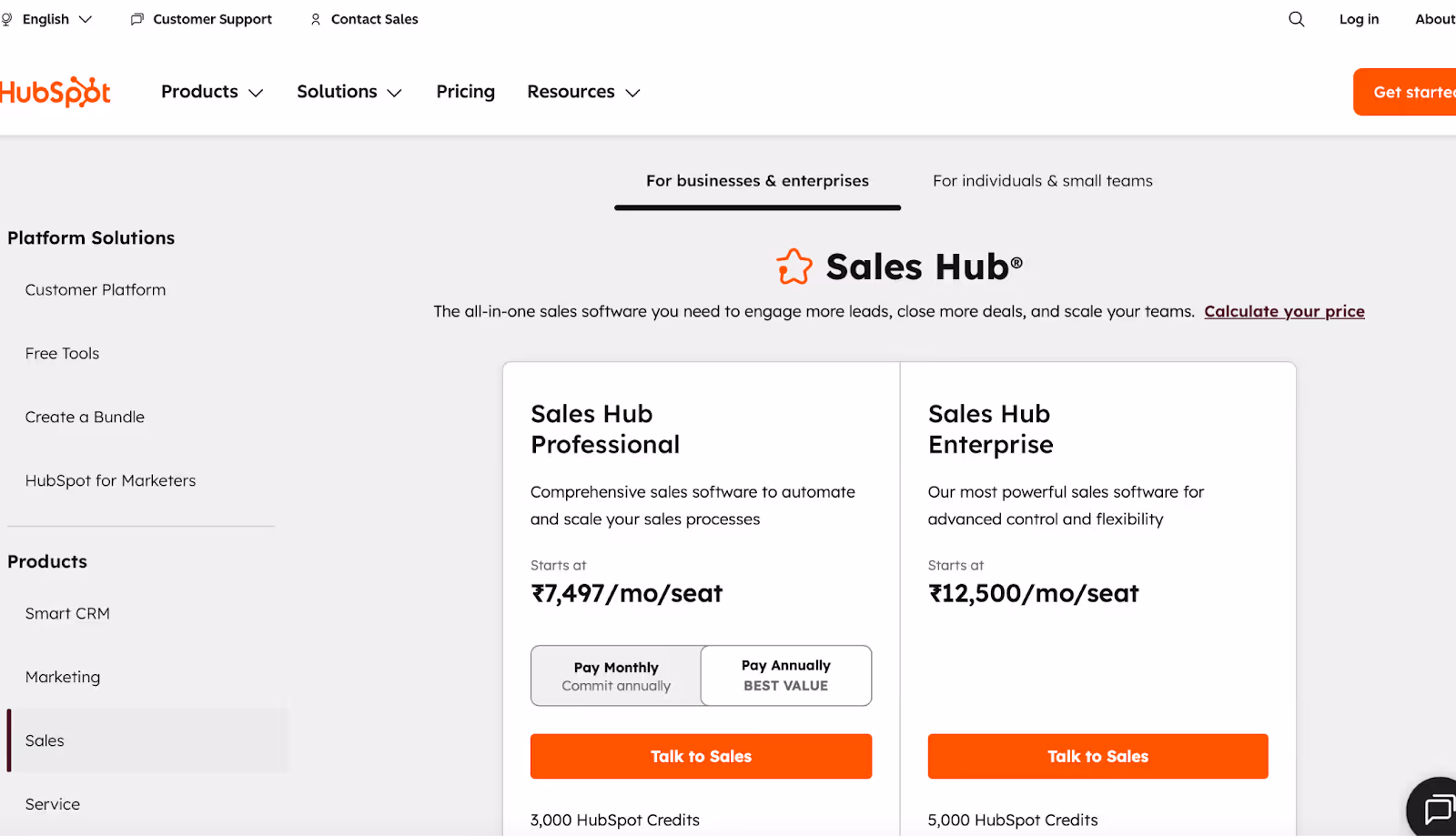This screenshot has height=836, width=1456.
Task: Click the Customer Support chat icon
Action: pyautogui.click(x=137, y=19)
